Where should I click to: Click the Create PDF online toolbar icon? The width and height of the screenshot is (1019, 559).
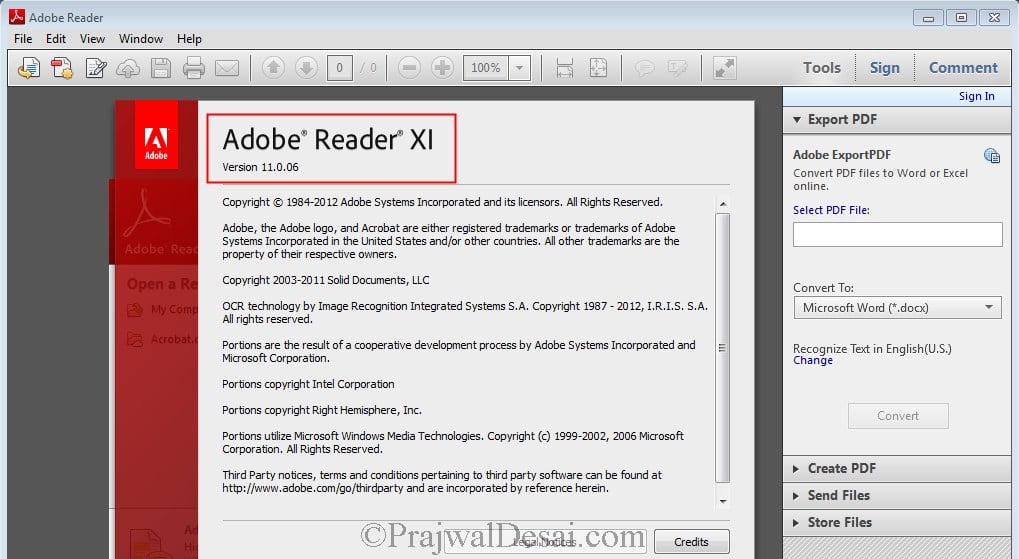pos(62,68)
